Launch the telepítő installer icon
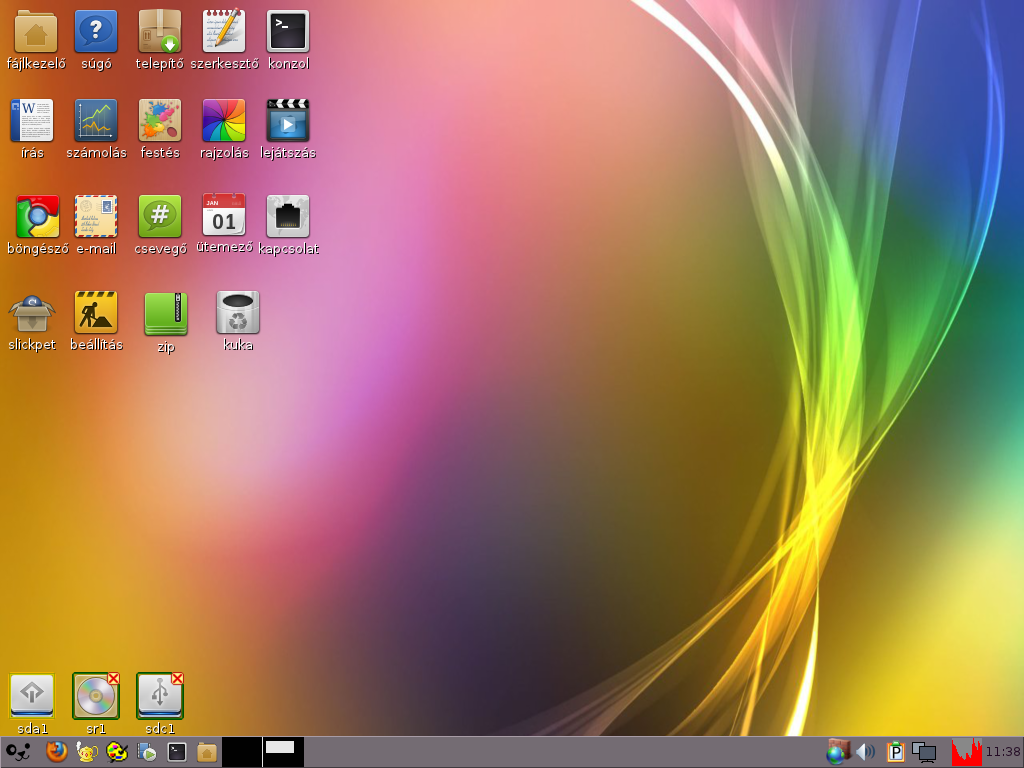Screen dimensions: 1024x768 [x=160, y=31]
